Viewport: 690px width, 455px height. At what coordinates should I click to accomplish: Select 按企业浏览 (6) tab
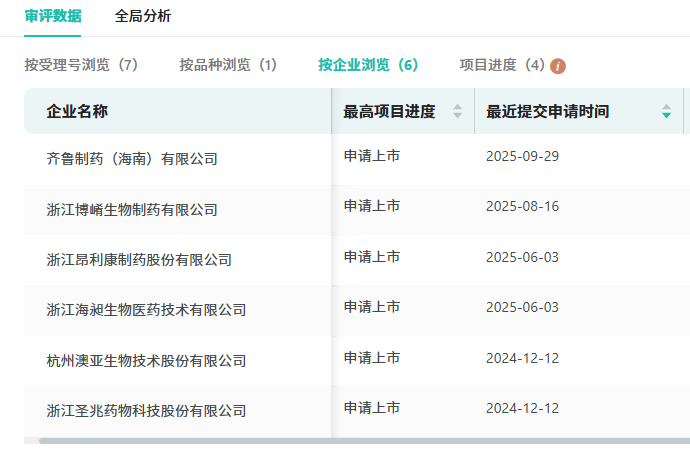368,65
